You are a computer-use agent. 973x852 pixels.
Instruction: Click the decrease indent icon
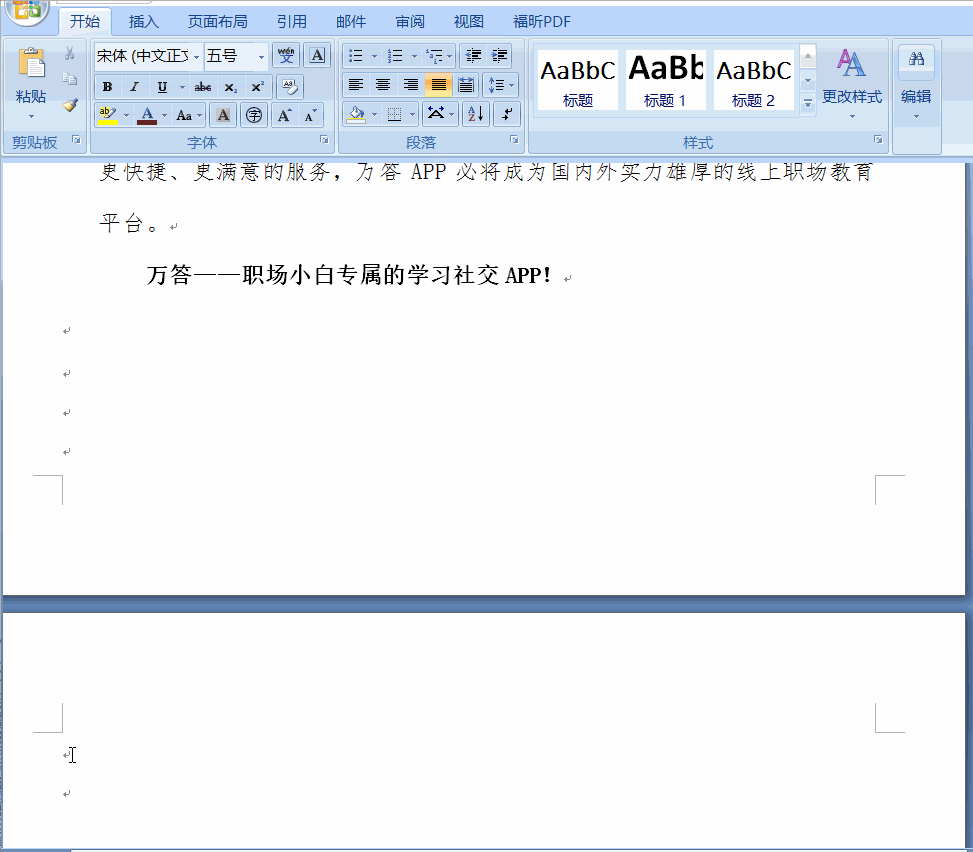473,56
